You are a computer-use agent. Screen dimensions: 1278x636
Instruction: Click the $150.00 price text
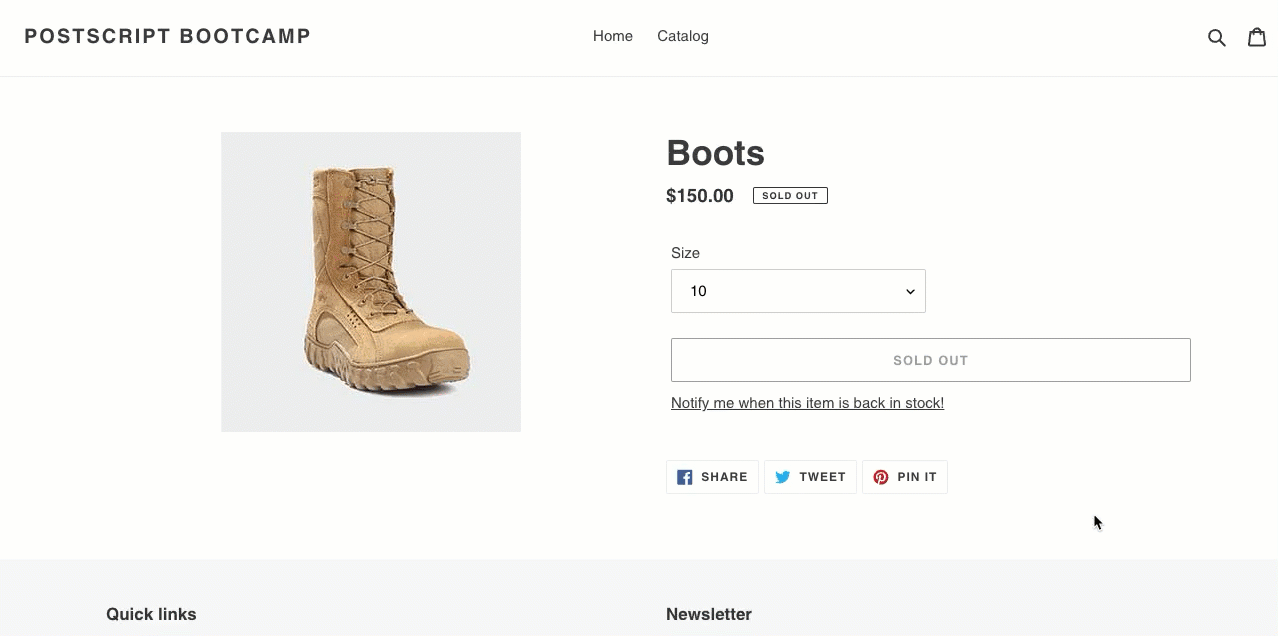click(700, 196)
